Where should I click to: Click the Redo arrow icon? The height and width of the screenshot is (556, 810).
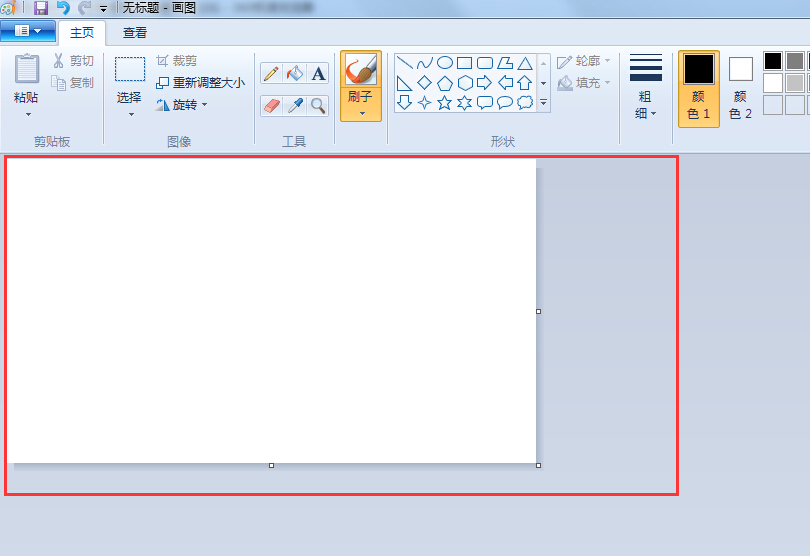pyautogui.click(x=84, y=8)
